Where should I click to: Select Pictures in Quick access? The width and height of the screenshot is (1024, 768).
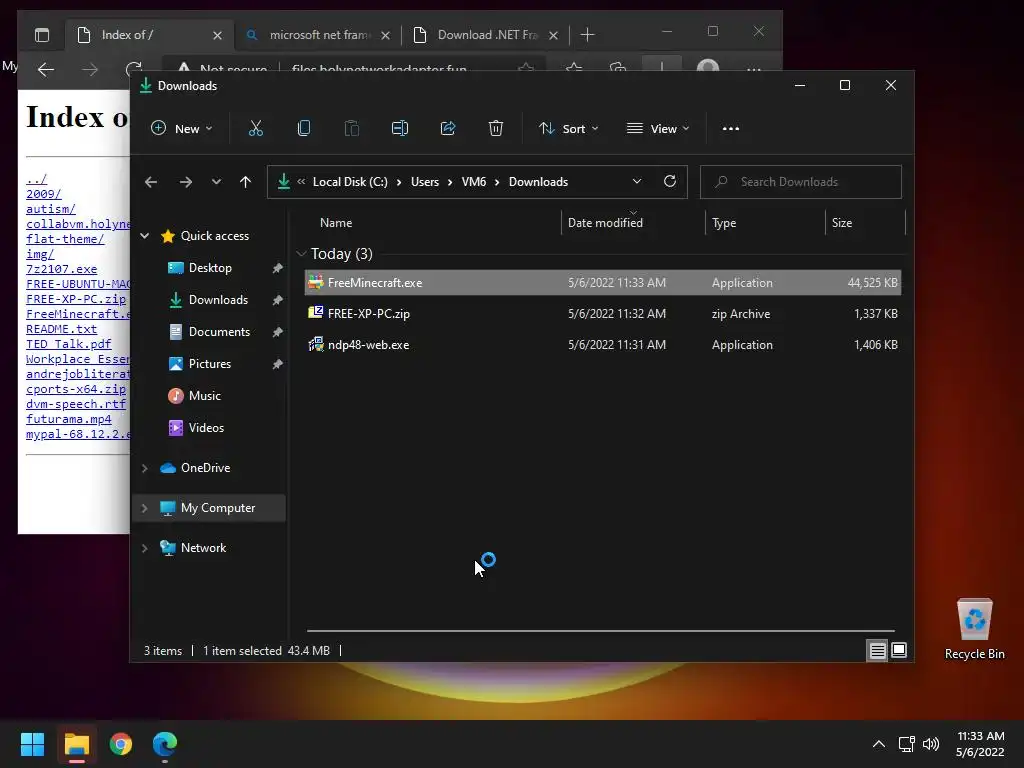pos(210,364)
